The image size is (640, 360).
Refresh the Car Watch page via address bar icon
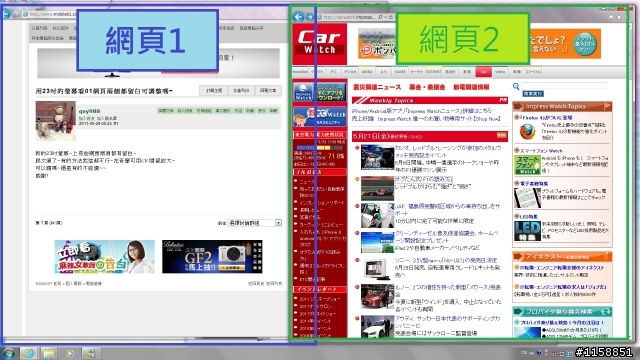(391, 17)
